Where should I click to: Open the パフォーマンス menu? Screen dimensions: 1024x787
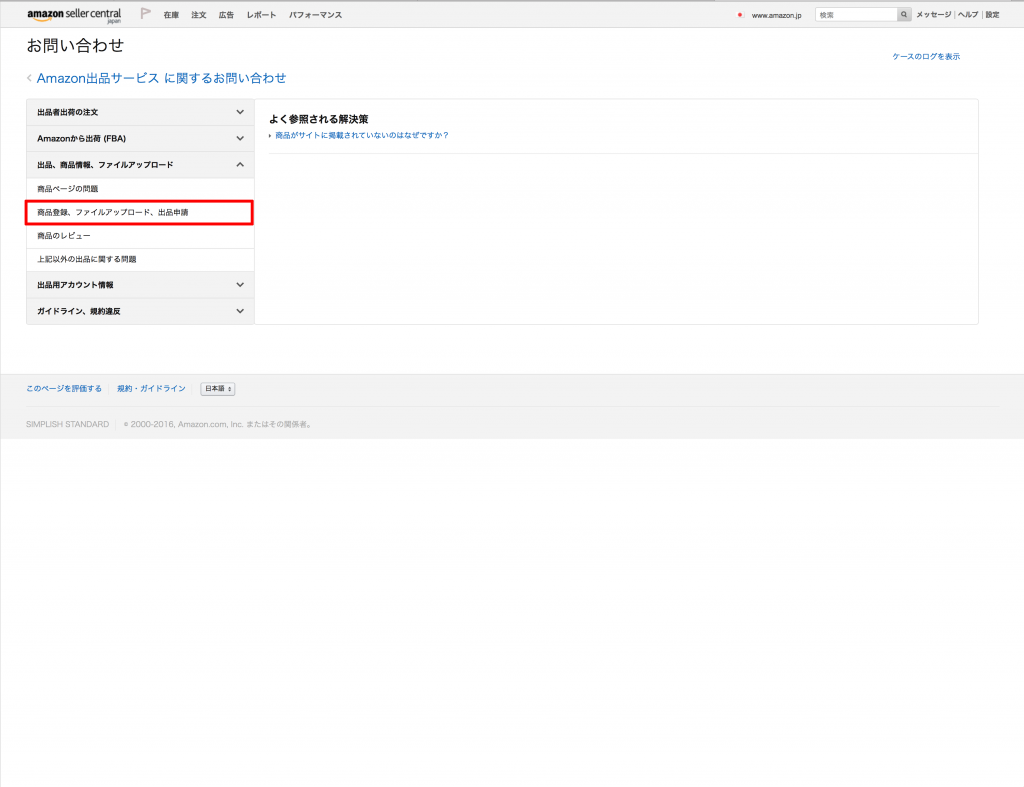315,15
